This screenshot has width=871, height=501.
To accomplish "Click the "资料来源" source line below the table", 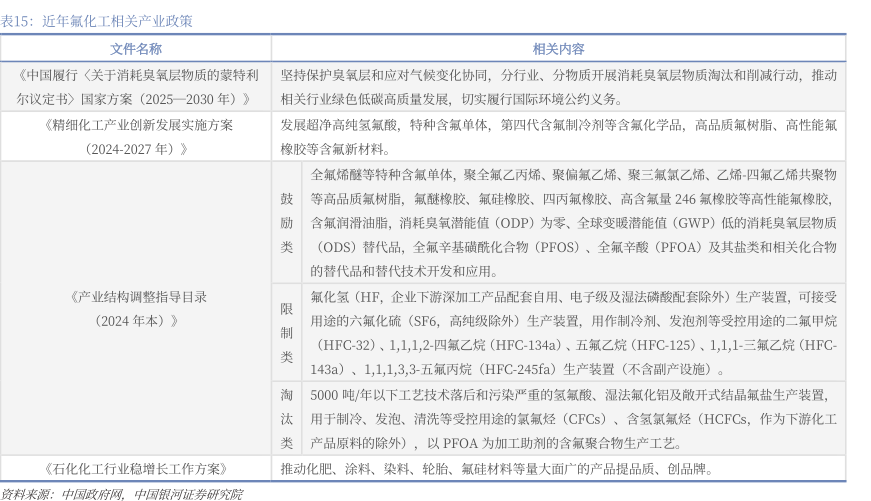I will point(121,493).
